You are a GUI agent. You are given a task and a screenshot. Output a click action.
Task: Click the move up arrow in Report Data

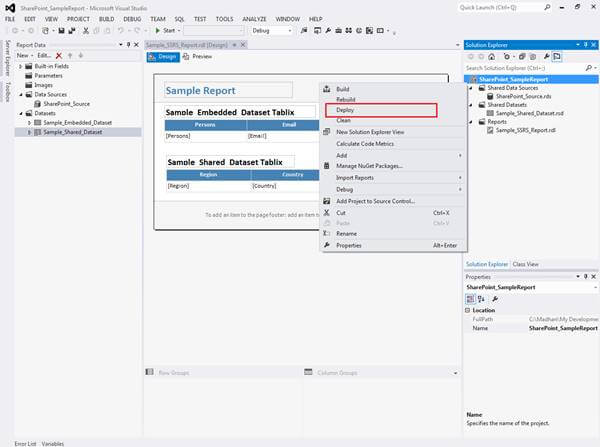pos(70,55)
